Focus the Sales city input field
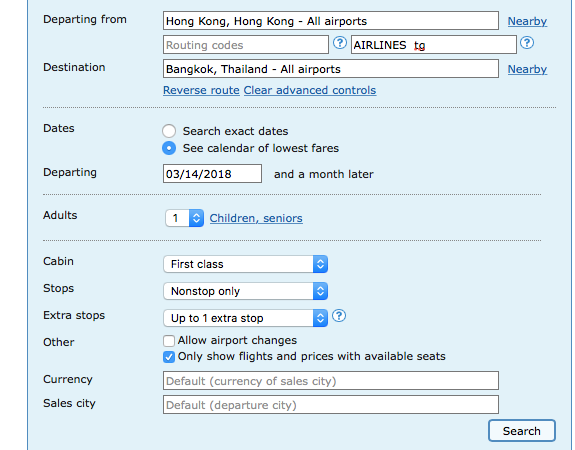Screen dimensions: 575x450 pos(331,405)
